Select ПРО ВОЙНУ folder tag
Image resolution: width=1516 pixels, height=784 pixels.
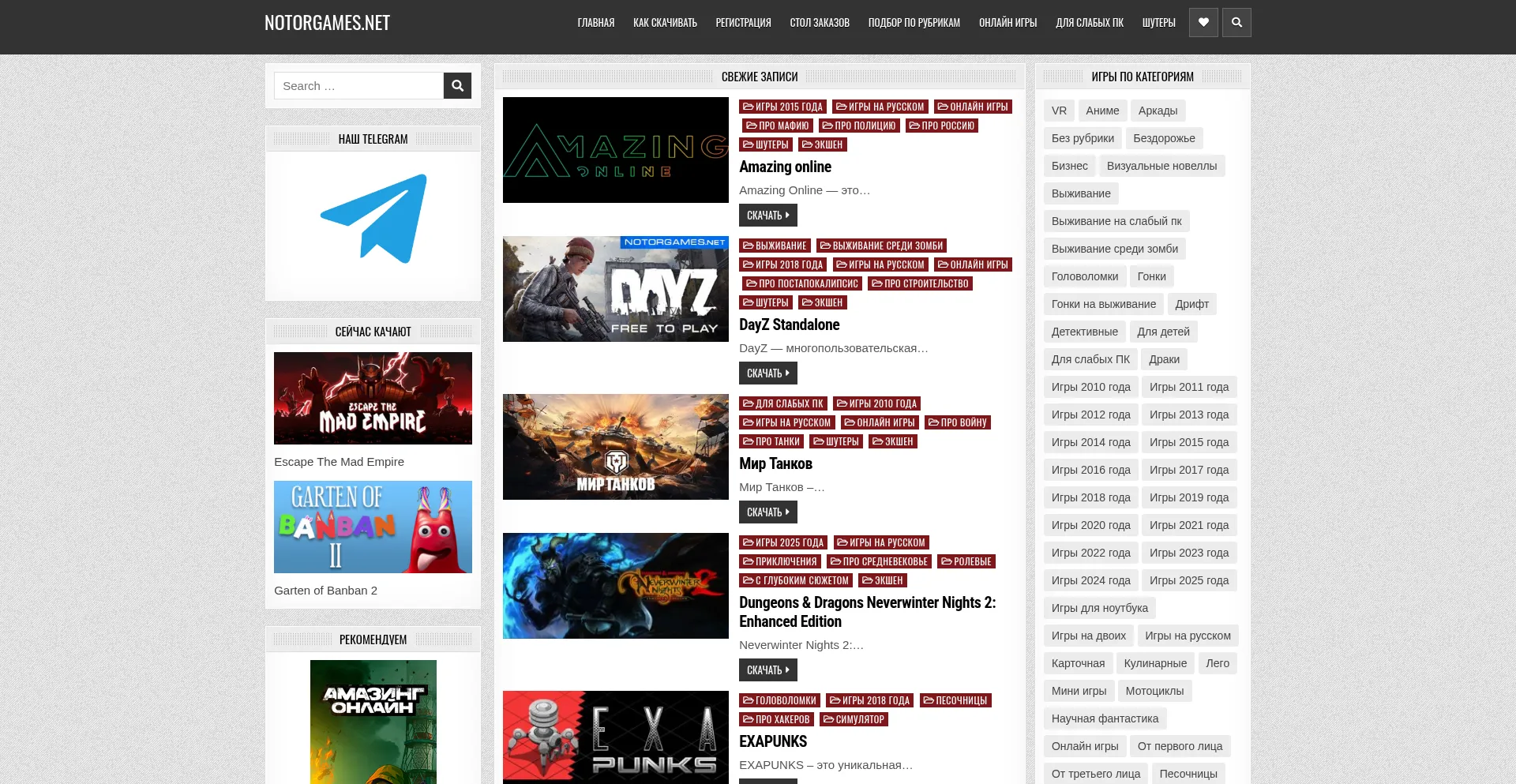[x=957, y=422]
